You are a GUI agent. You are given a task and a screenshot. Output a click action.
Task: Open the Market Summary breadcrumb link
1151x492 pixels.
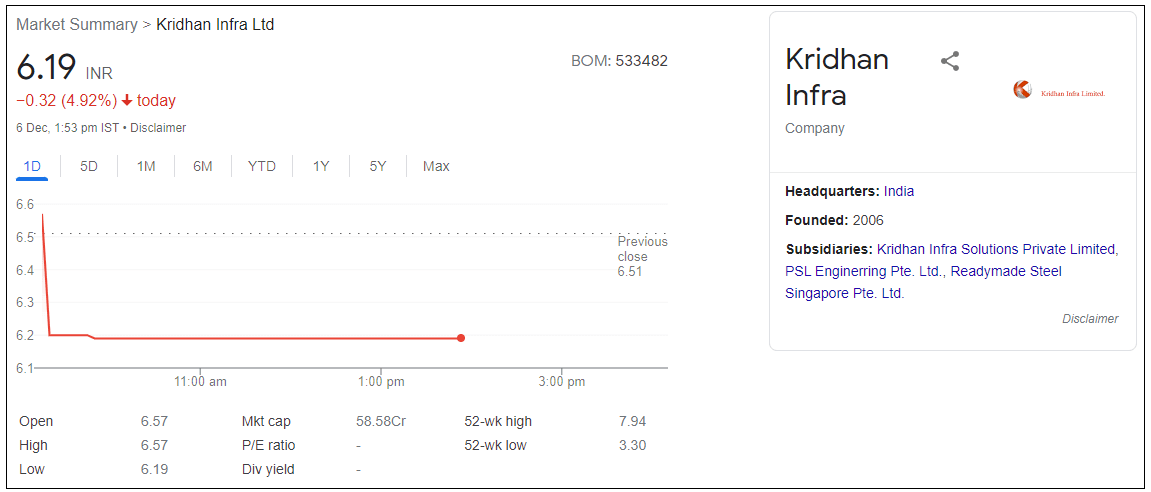[76, 24]
